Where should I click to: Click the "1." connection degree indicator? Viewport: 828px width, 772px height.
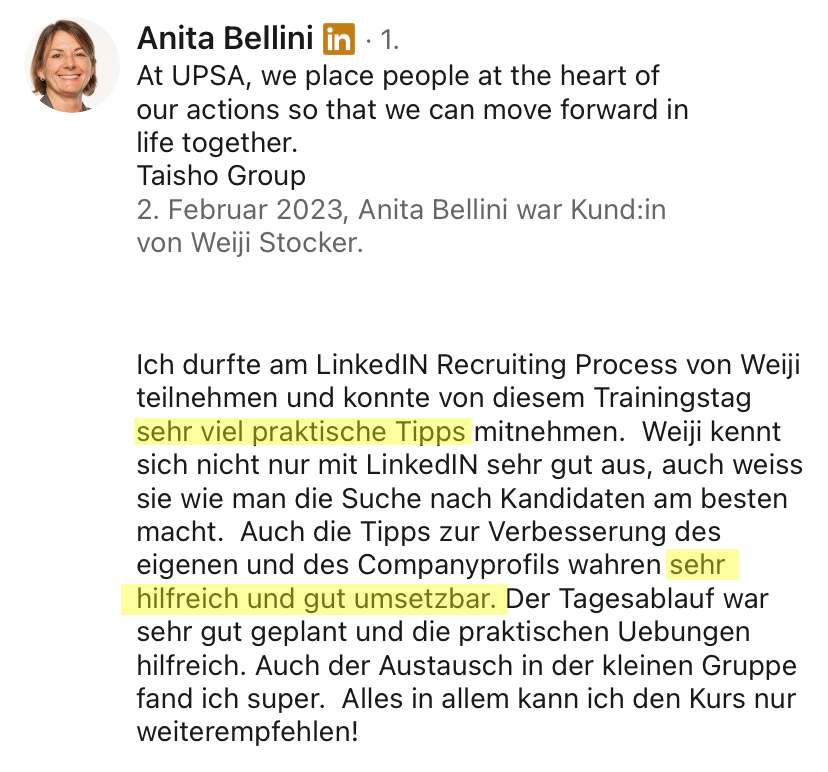tap(387, 41)
